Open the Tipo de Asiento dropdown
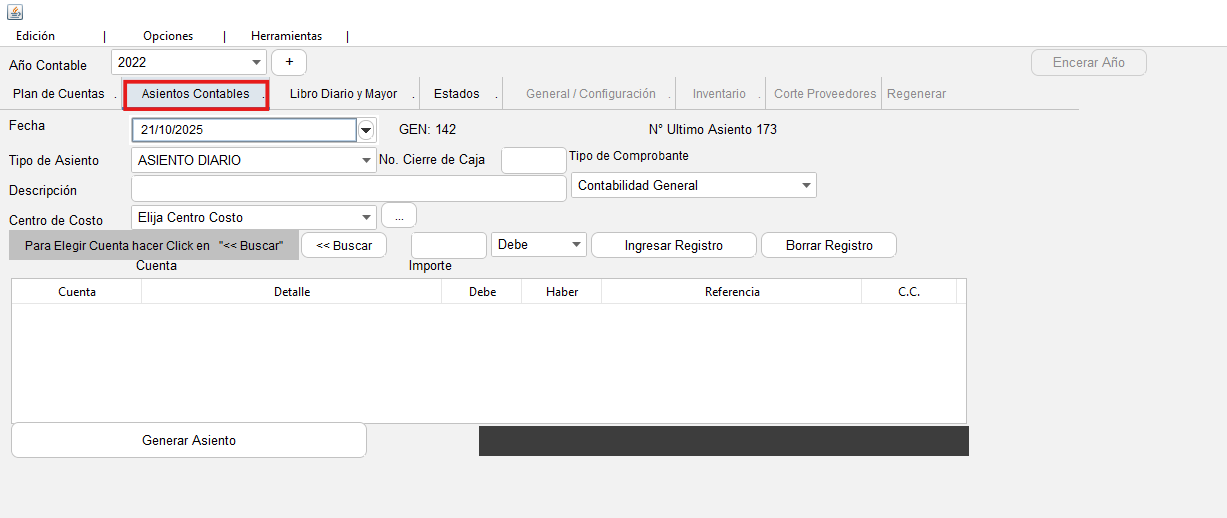This screenshot has height=518, width=1227. (366, 160)
